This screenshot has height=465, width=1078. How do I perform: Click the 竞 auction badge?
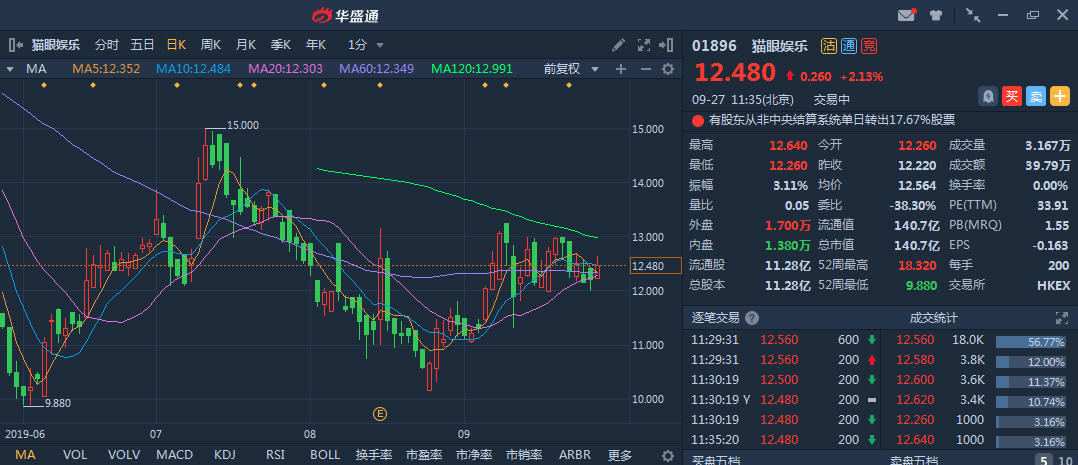click(870, 46)
